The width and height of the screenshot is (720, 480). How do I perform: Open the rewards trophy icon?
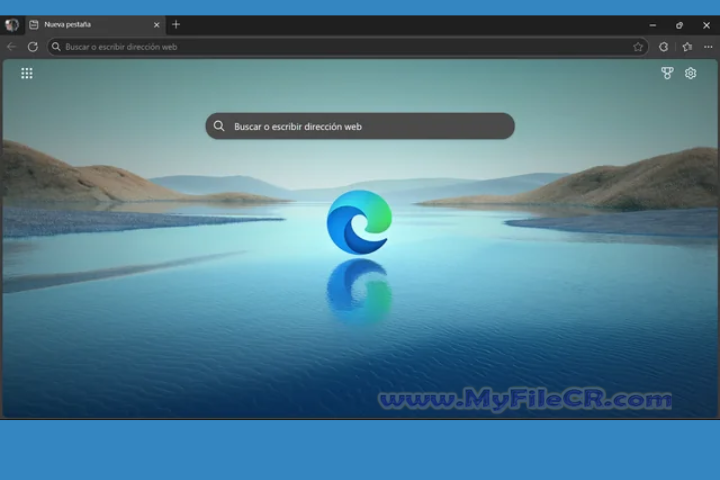pos(667,73)
